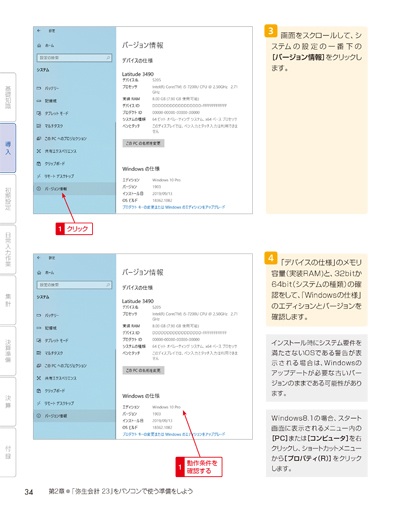Open product key upgrade link in lower window

(x=174, y=434)
